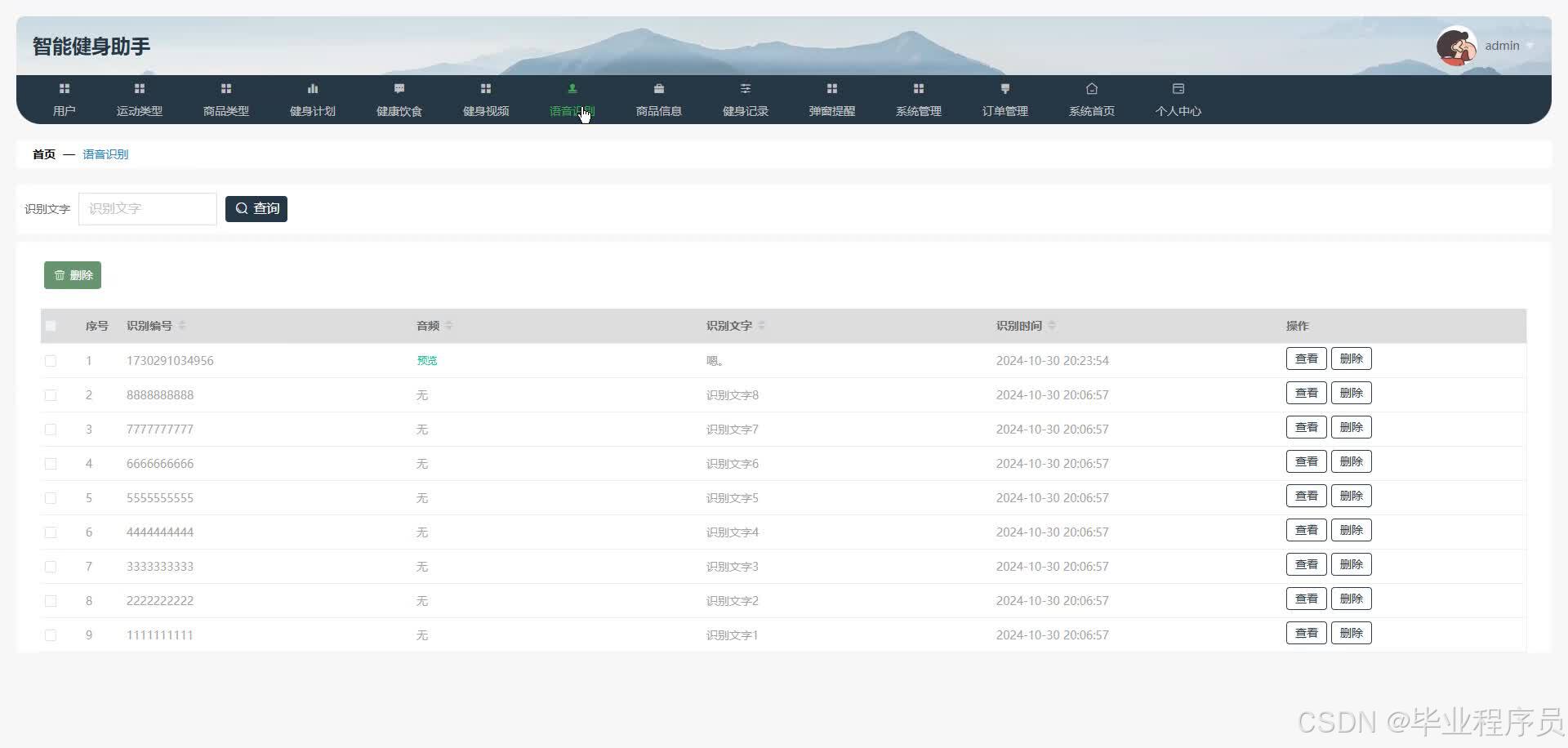View record 1730291034956 with 查看

(x=1307, y=358)
